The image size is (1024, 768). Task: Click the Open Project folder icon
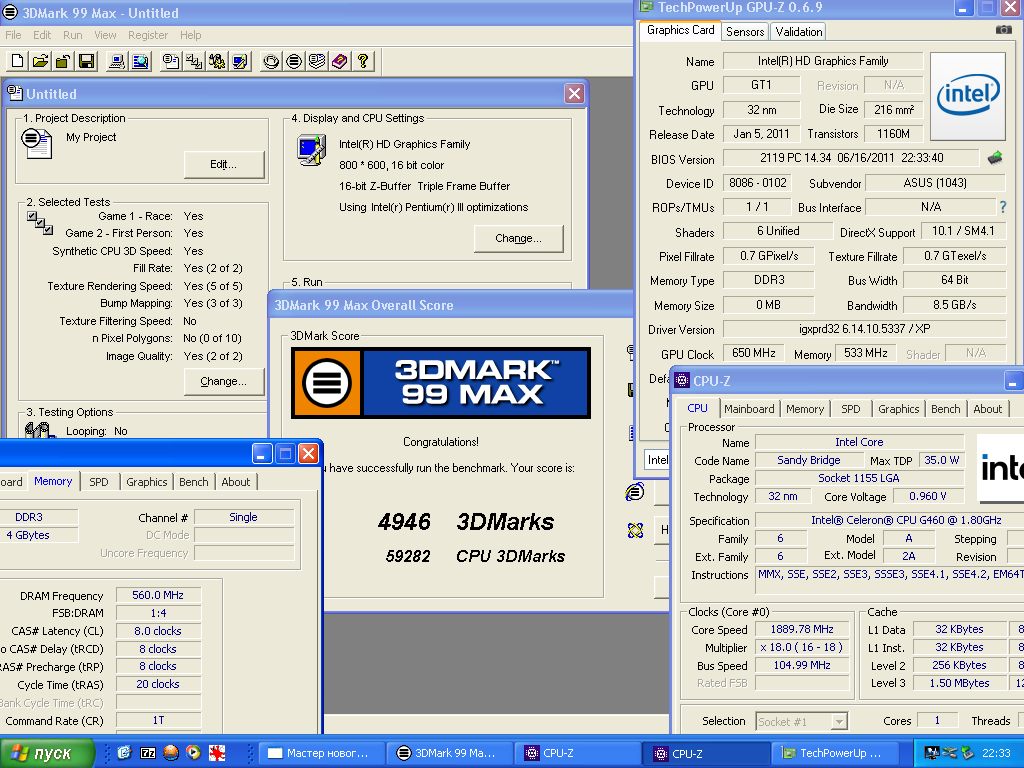click(40, 61)
